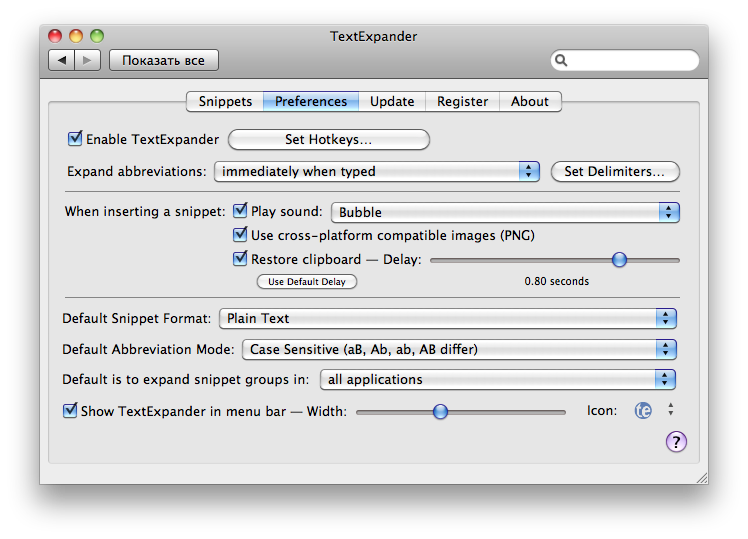
Task: Open the Bubble sound dropdown
Action: click(x=505, y=212)
